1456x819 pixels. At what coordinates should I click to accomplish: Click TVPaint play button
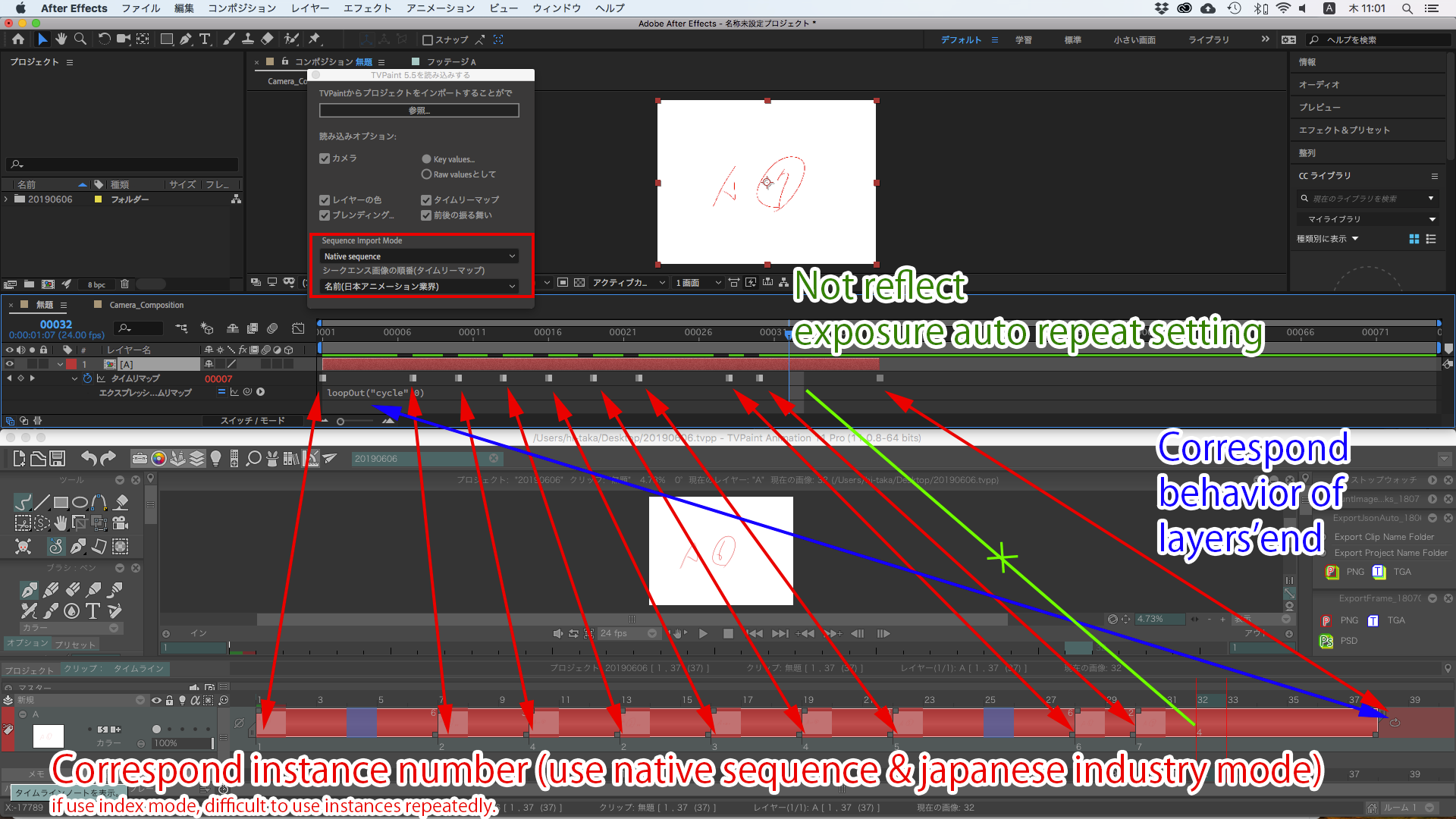(x=703, y=633)
